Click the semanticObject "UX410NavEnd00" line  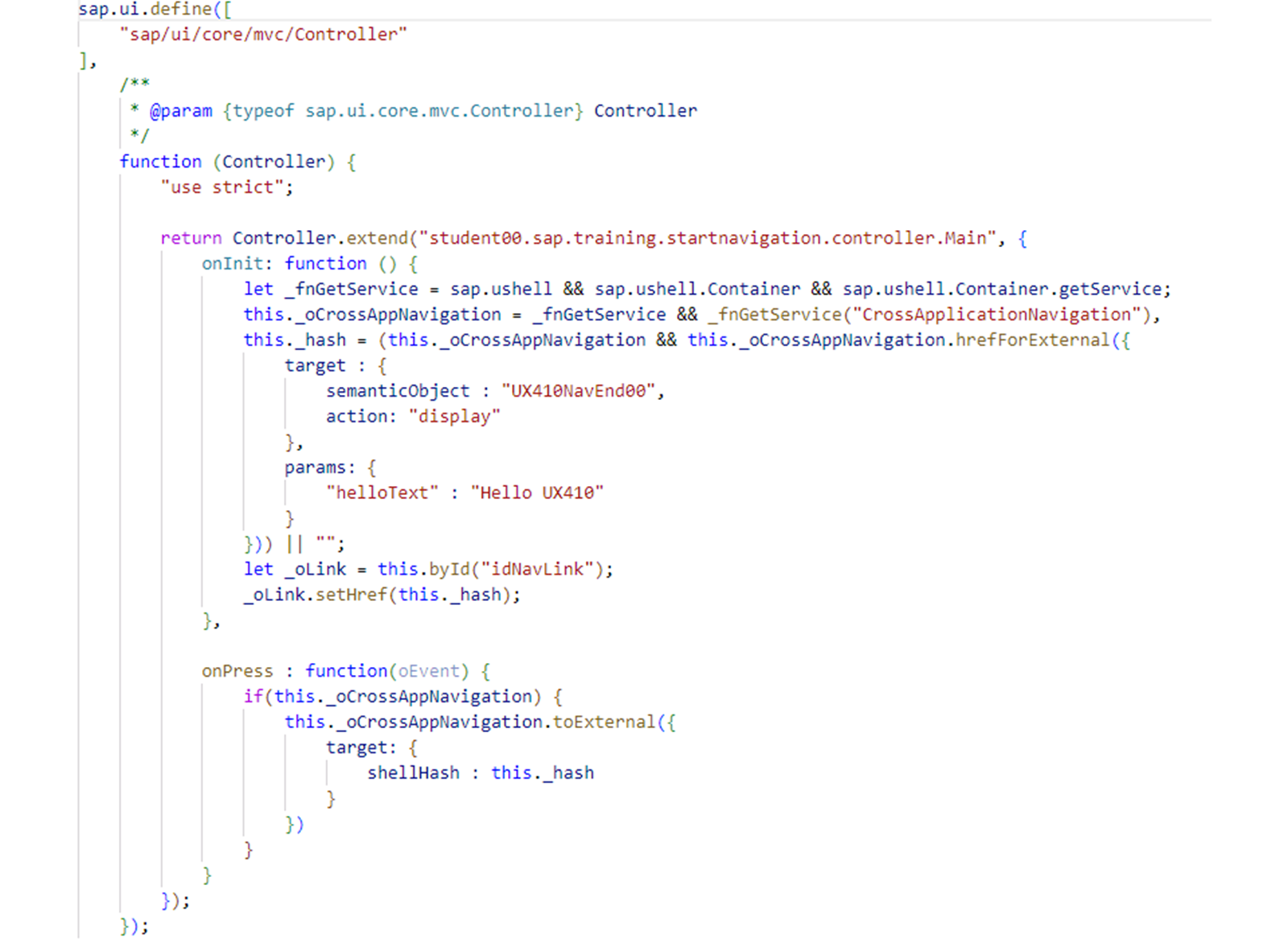point(495,391)
